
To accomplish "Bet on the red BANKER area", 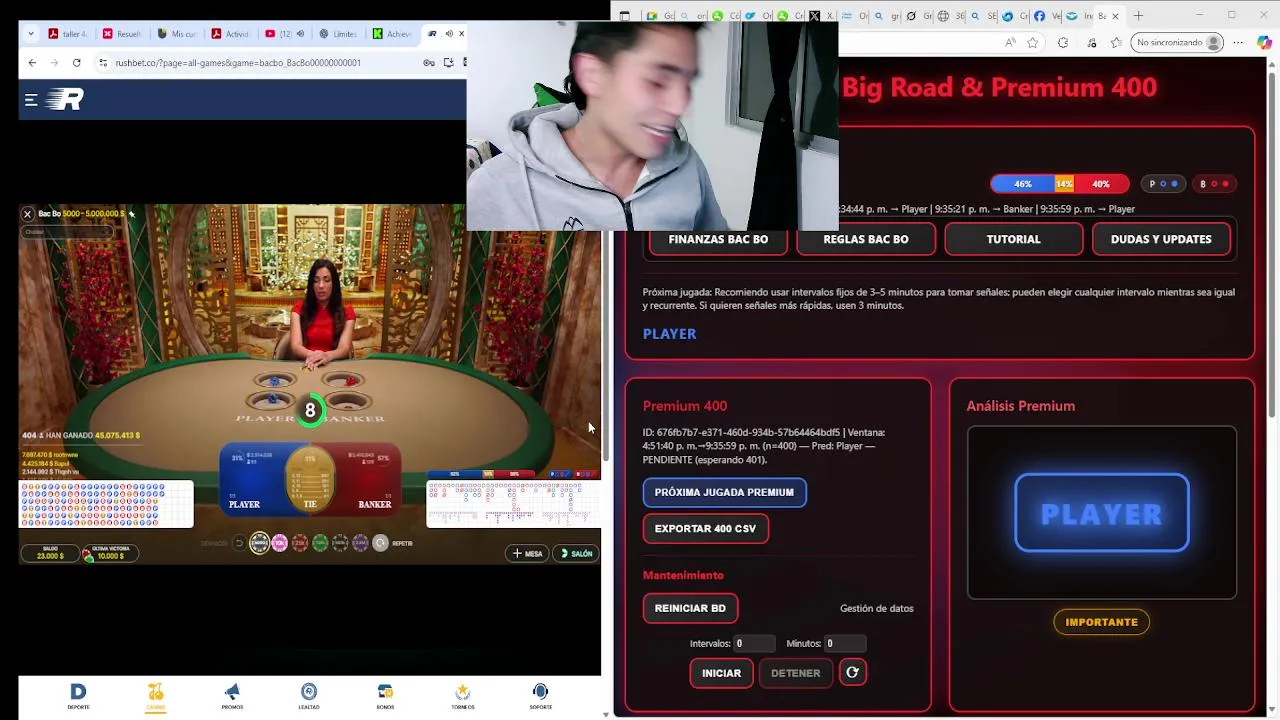I will pyautogui.click(x=368, y=478).
